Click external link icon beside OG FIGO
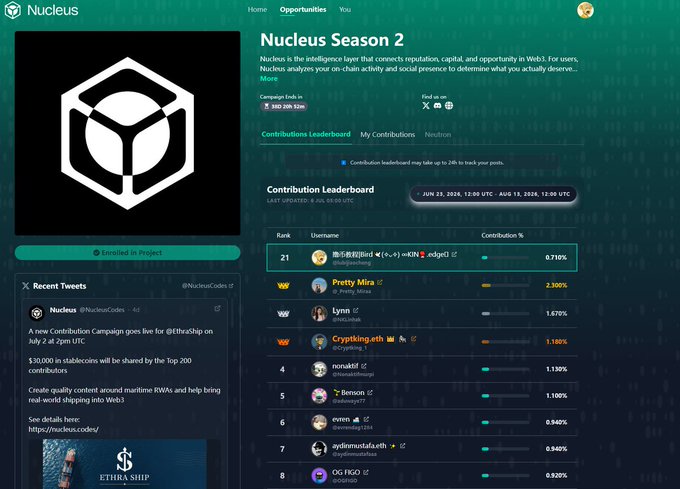 [366, 472]
